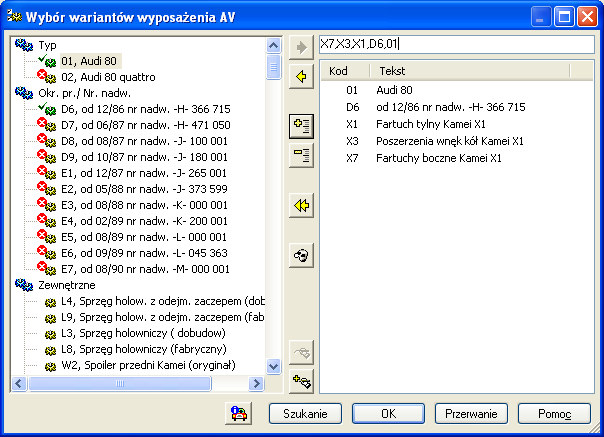Image resolution: width=604 pixels, height=437 pixels.
Task: Select row X7 Fartuchy boczne Kamei X1
Action: point(457,158)
